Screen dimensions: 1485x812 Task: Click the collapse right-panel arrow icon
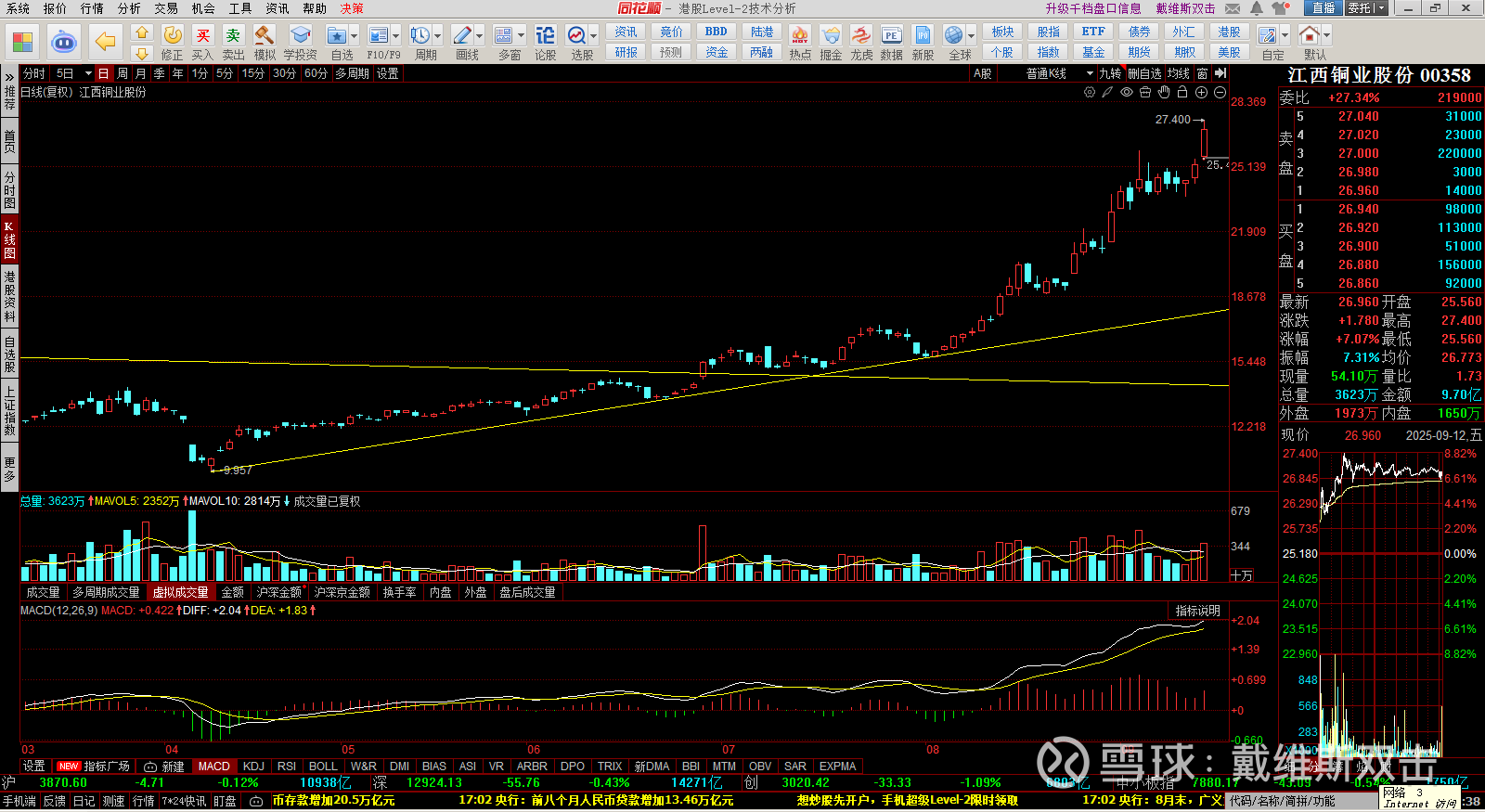tap(1220, 73)
